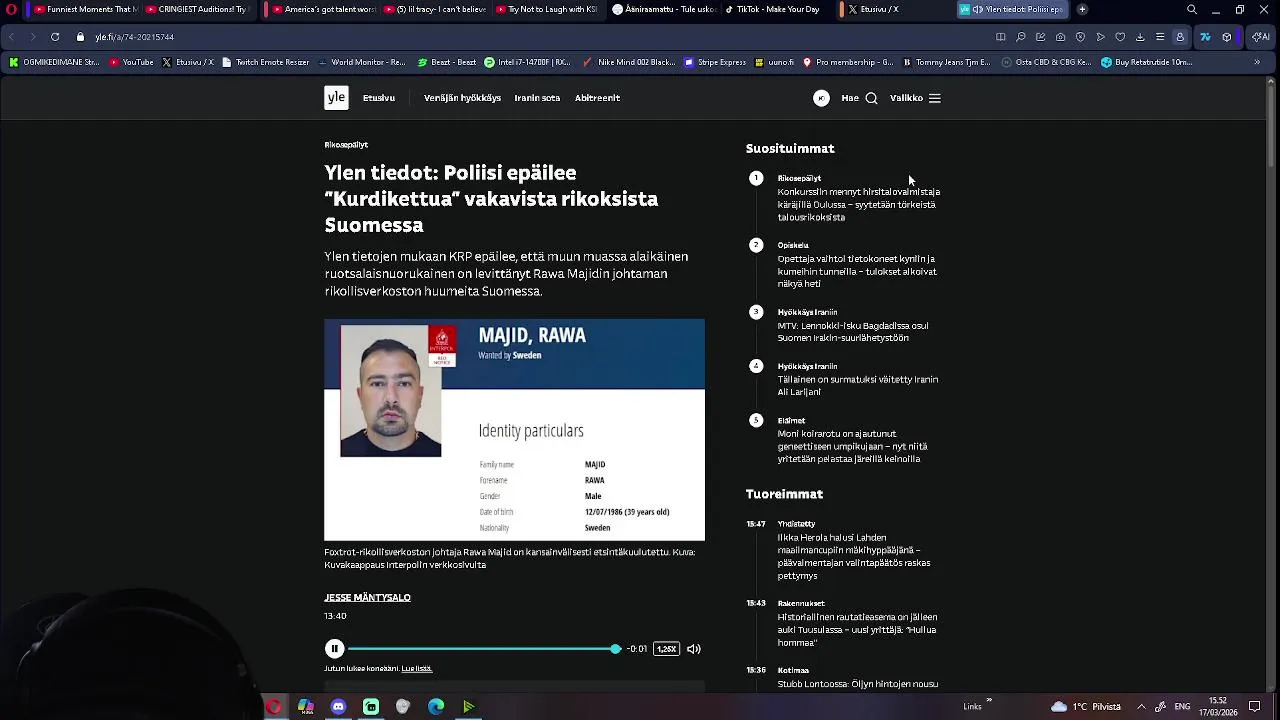Open Abitreenit in Yle header

pyautogui.click(x=597, y=98)
